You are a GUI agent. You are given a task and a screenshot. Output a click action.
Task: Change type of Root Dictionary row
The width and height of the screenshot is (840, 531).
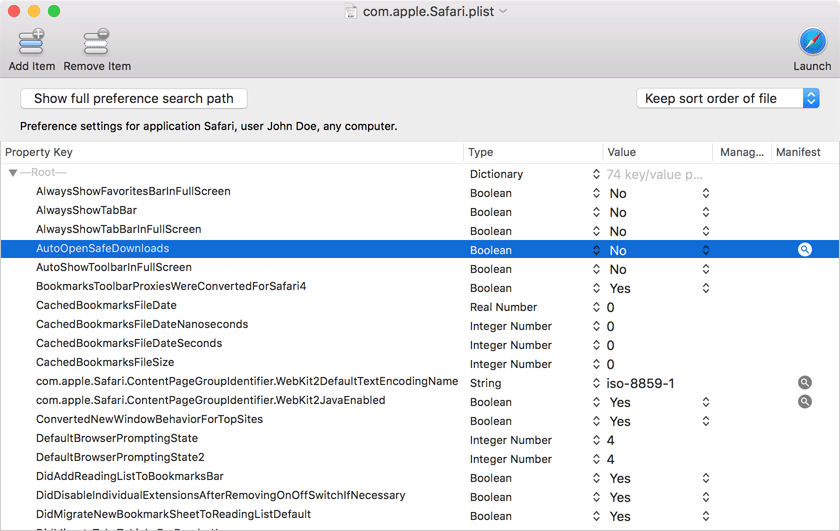(x=596, y=174)
